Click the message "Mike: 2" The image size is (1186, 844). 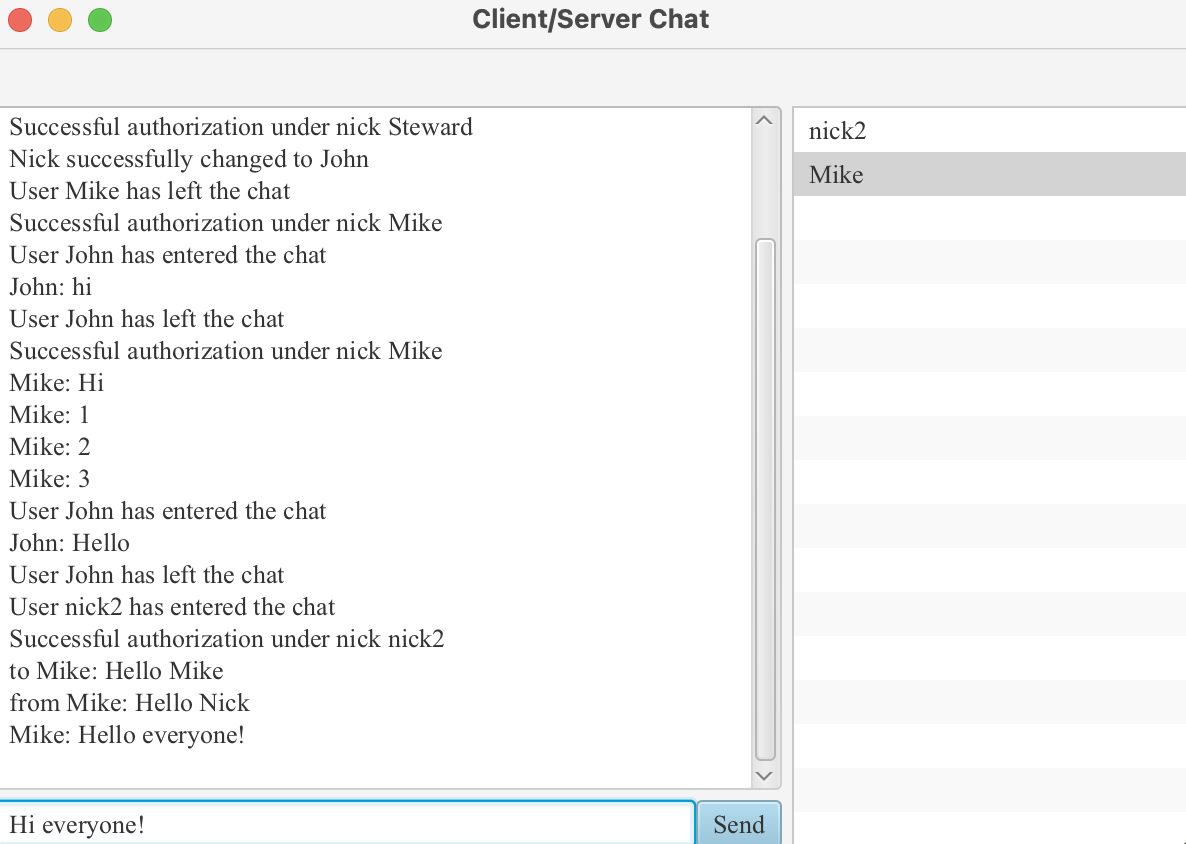50,446
